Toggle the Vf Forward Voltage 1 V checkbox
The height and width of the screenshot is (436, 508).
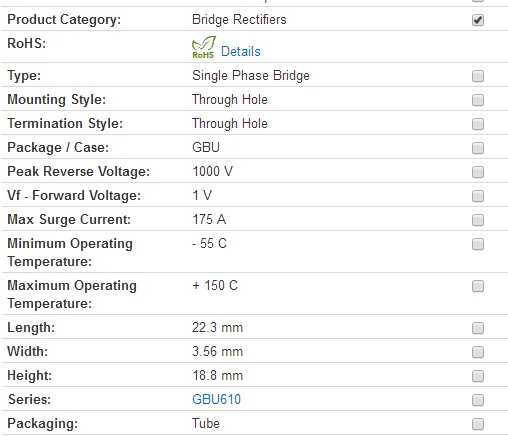click(478, 196)
